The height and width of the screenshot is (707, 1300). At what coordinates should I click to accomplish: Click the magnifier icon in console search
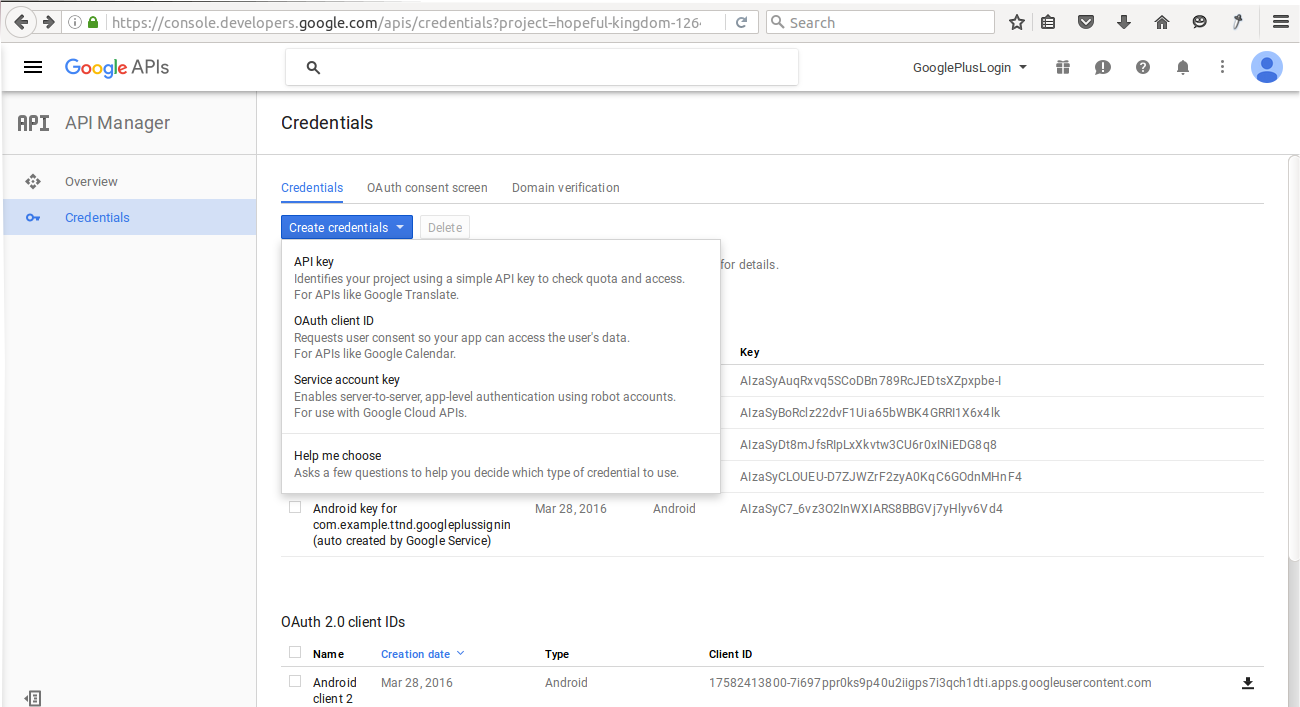[313, 67]
